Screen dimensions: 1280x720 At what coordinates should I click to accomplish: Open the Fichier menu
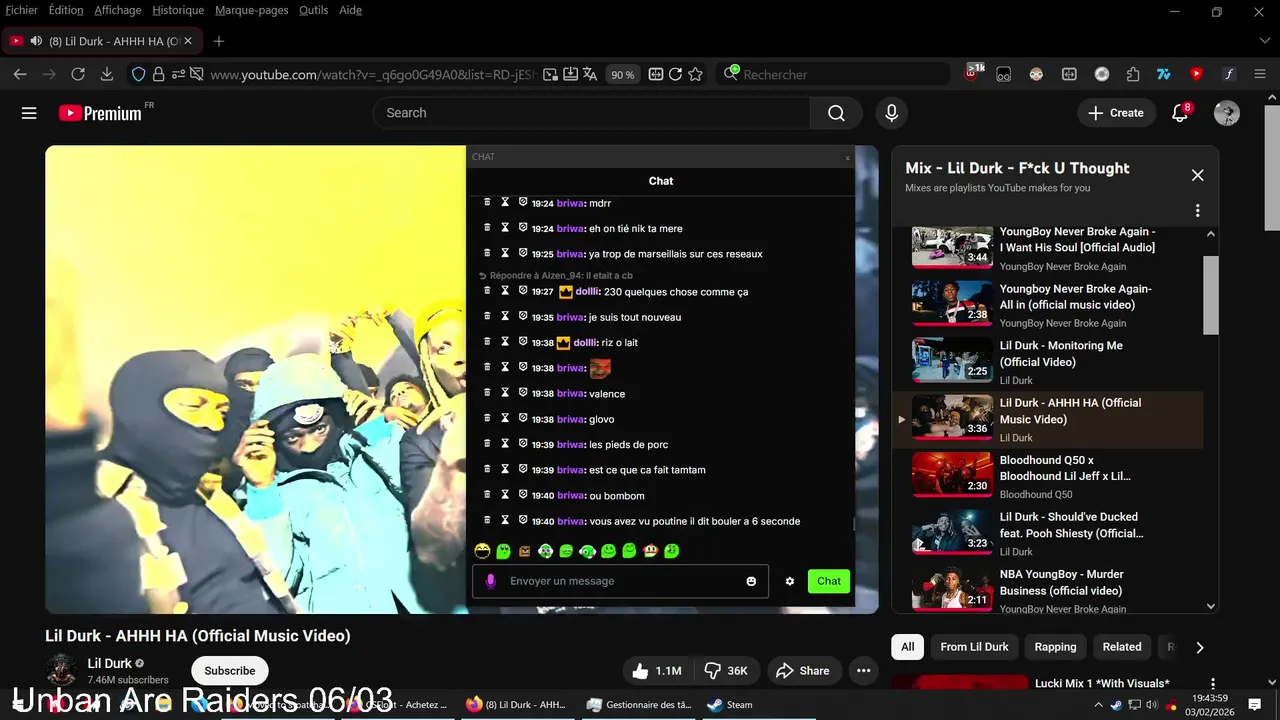[x=22, y=10]
